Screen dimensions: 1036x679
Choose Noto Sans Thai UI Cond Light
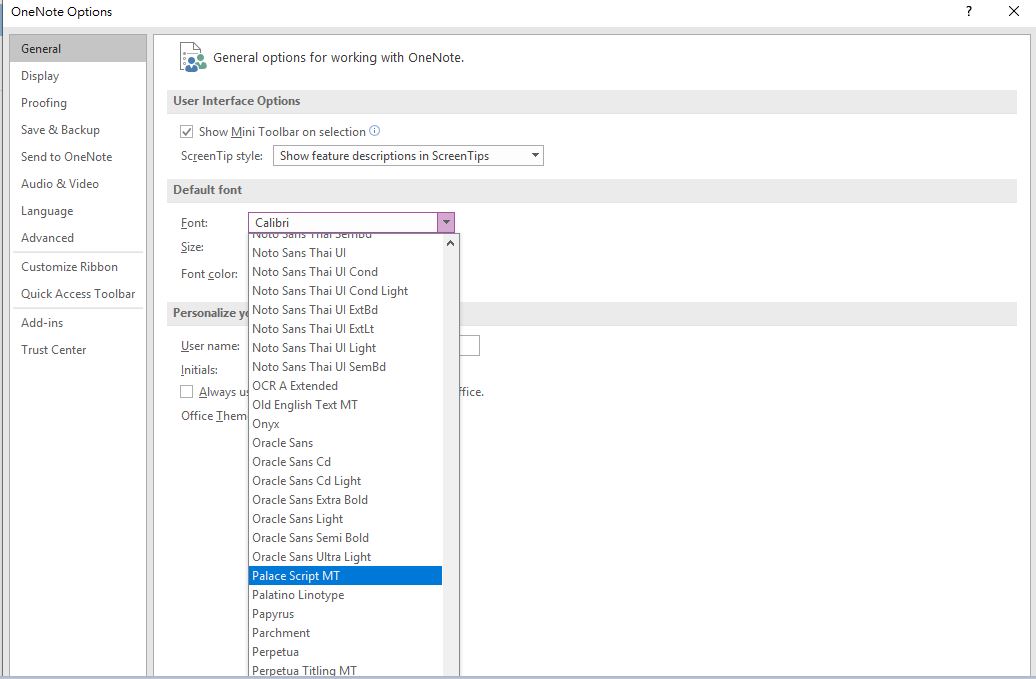(x=346, y=291)
